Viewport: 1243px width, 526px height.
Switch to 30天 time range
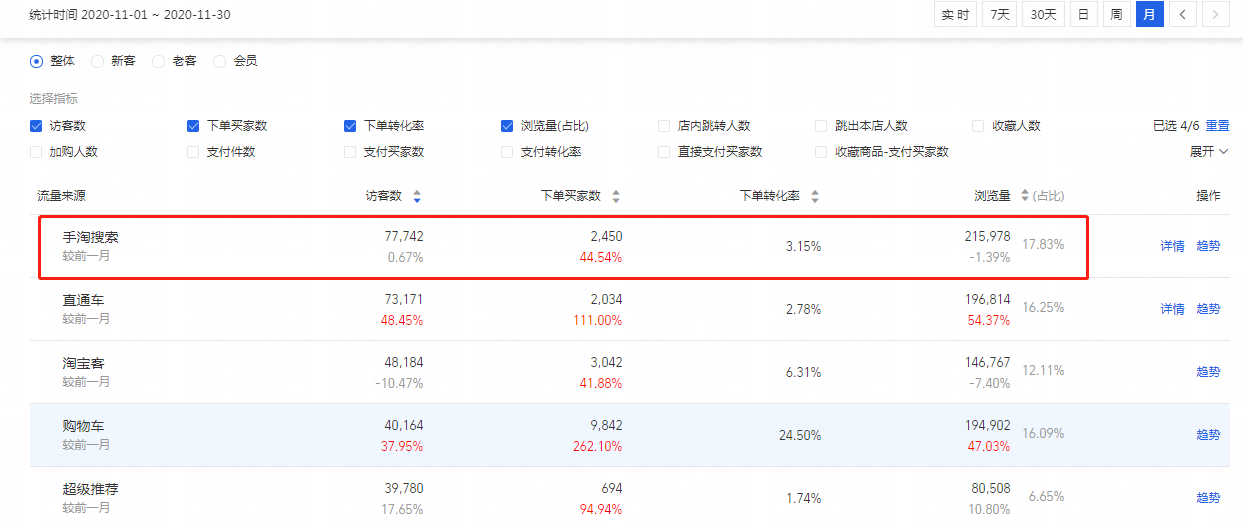[x=1043, y=14]
